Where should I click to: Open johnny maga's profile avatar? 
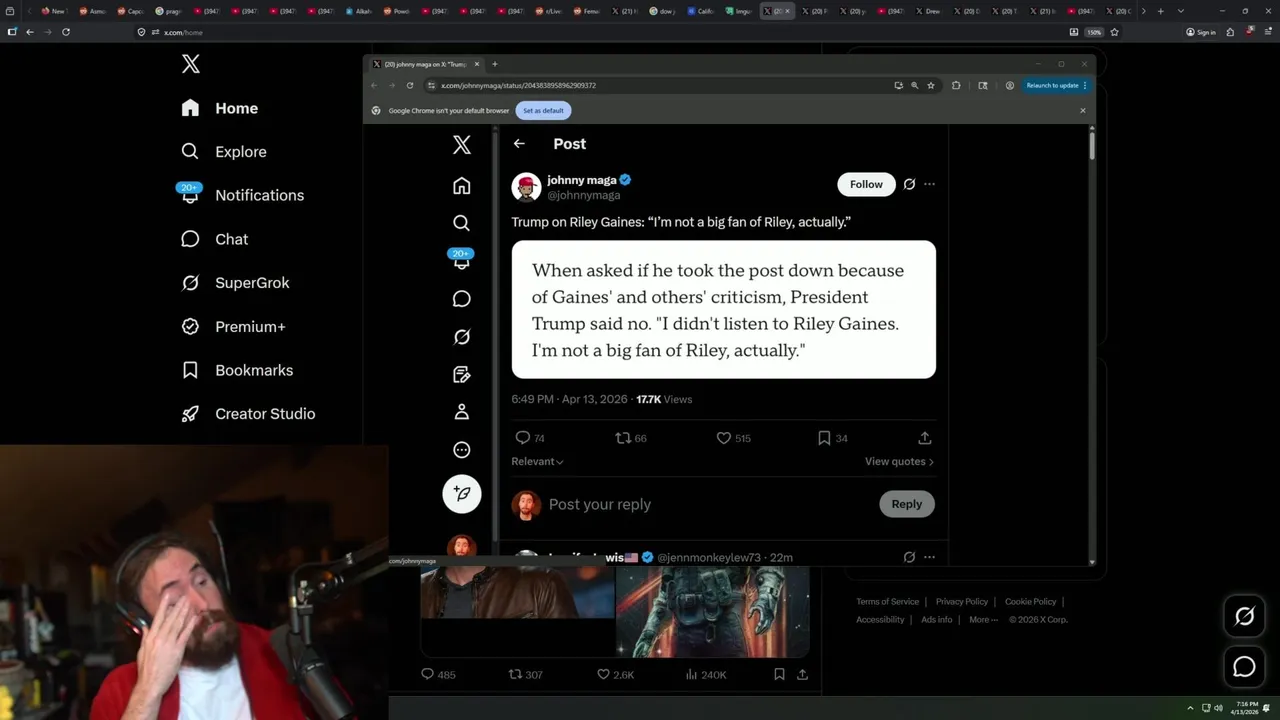pos(526,187)
